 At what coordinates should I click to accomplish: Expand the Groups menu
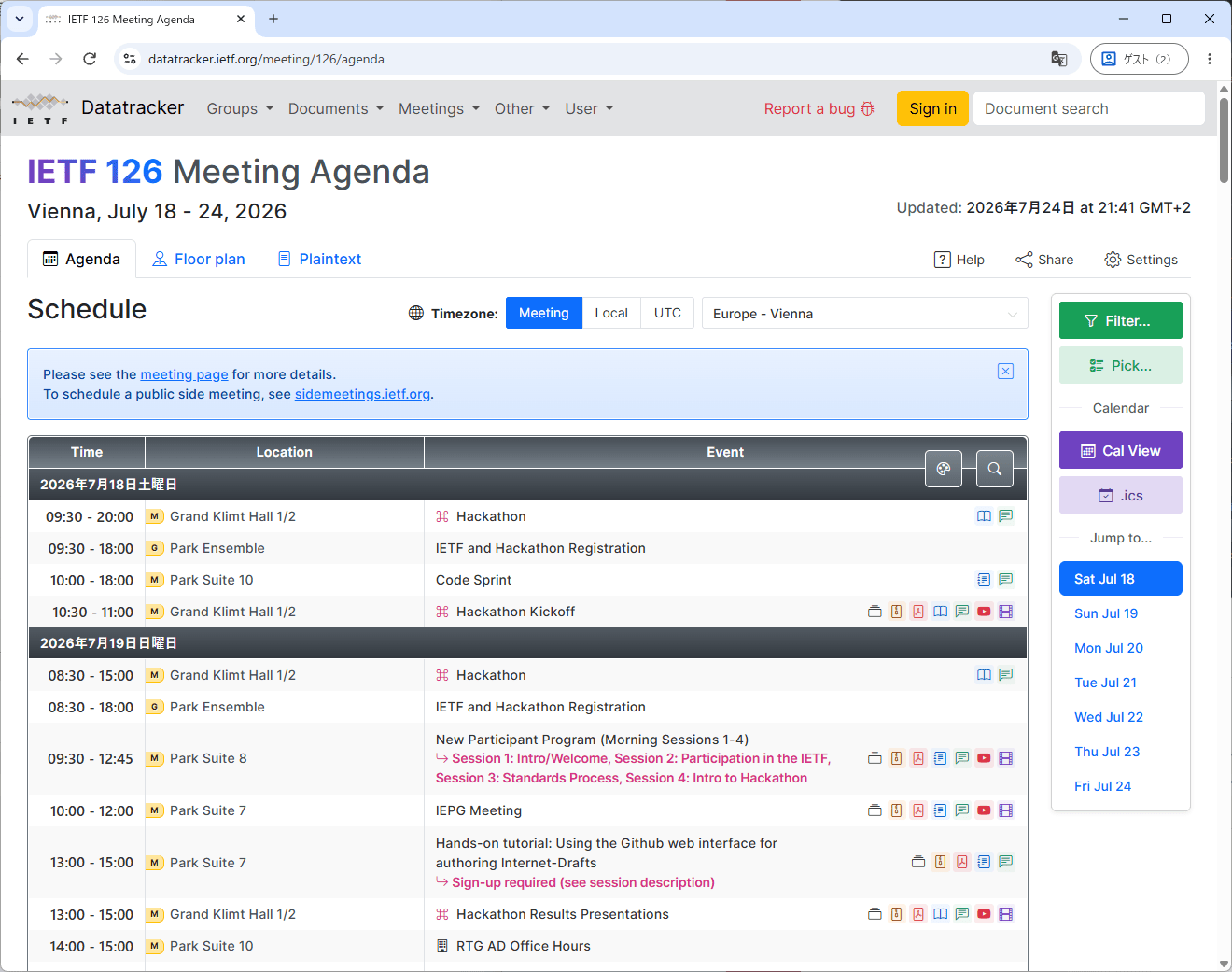click(240, 108)
